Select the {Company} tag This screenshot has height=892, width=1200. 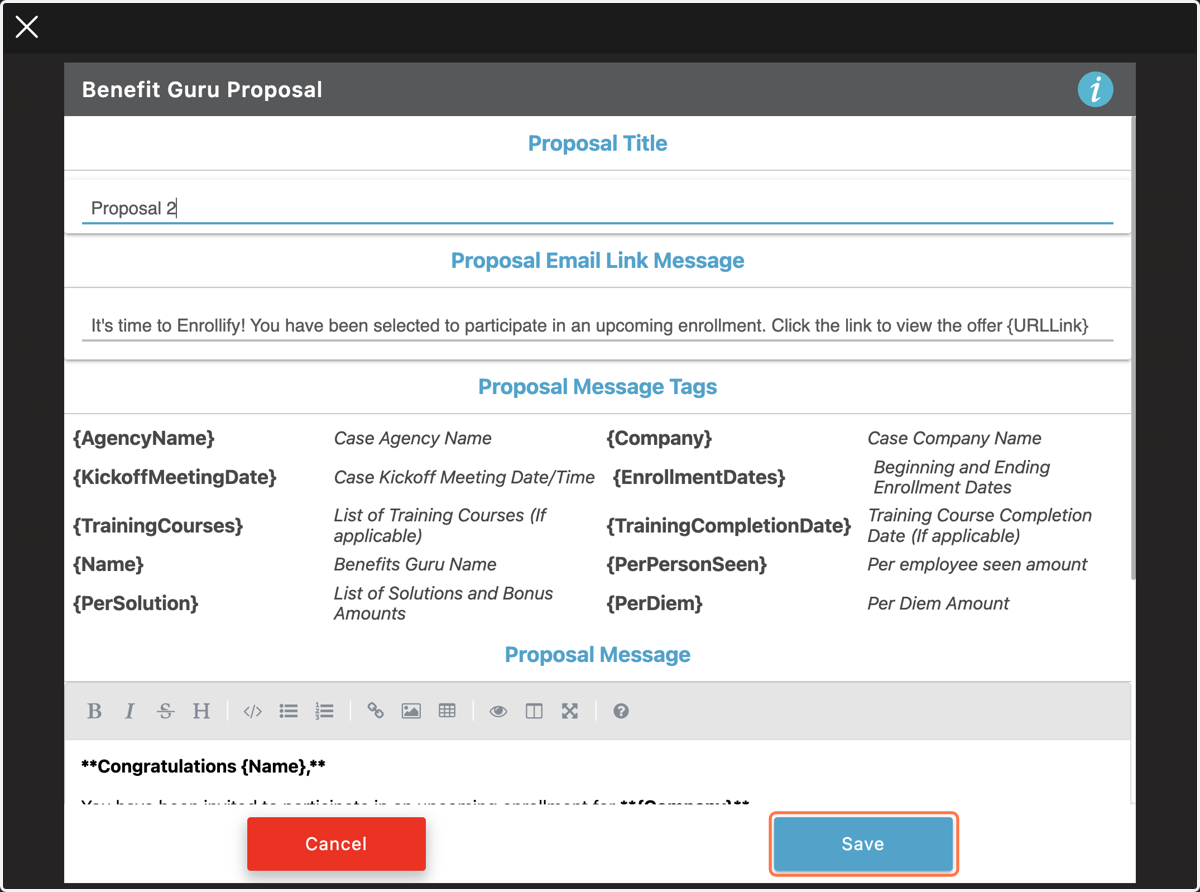(x=659, y=438)
